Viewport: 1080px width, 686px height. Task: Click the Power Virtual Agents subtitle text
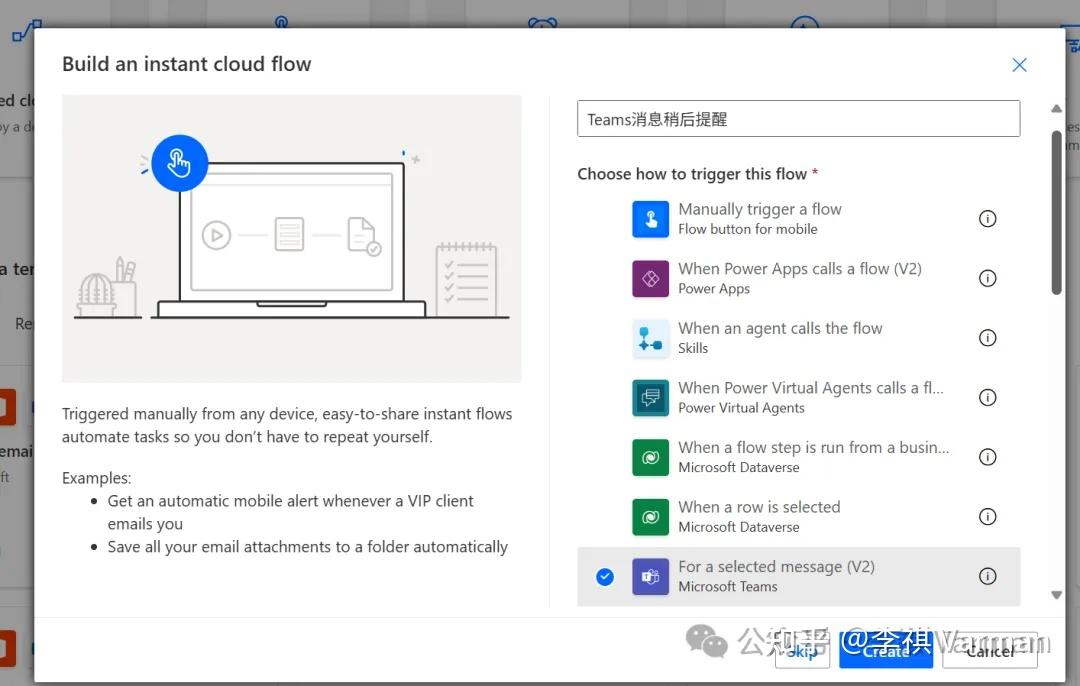pyautogui.click(x=741, y=408)
